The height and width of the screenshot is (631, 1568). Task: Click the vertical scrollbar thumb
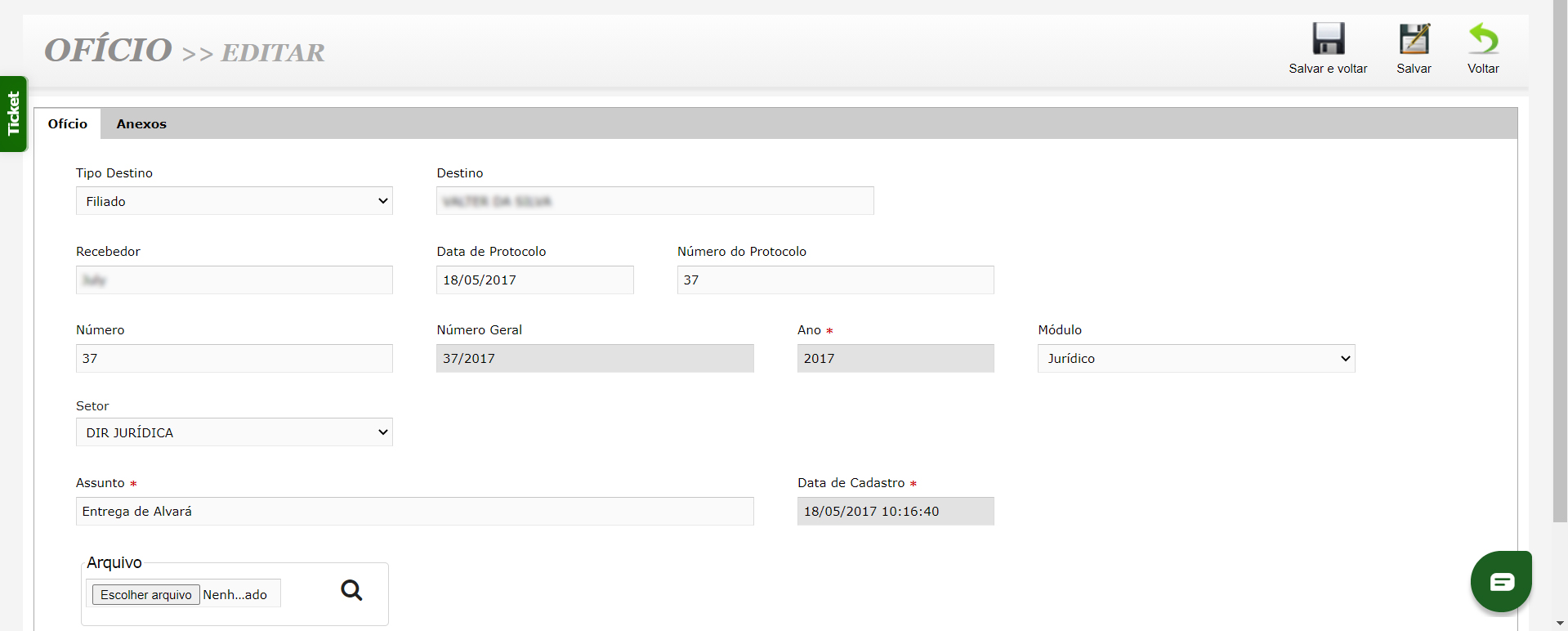pyautogui.click(x=1560, y=262)
